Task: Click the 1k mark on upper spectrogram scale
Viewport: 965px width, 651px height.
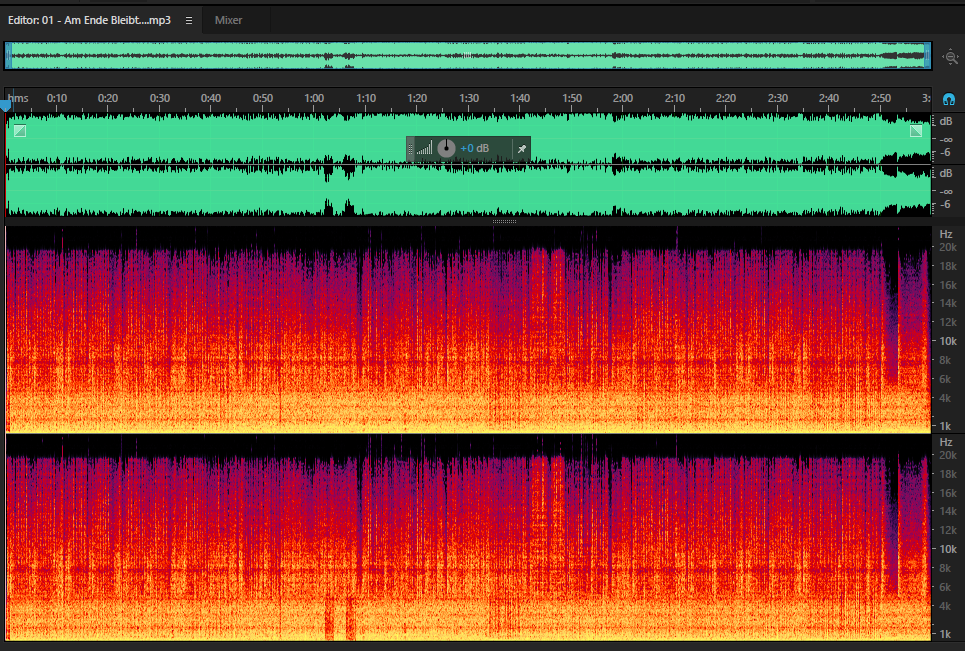Action: point(945,426)
